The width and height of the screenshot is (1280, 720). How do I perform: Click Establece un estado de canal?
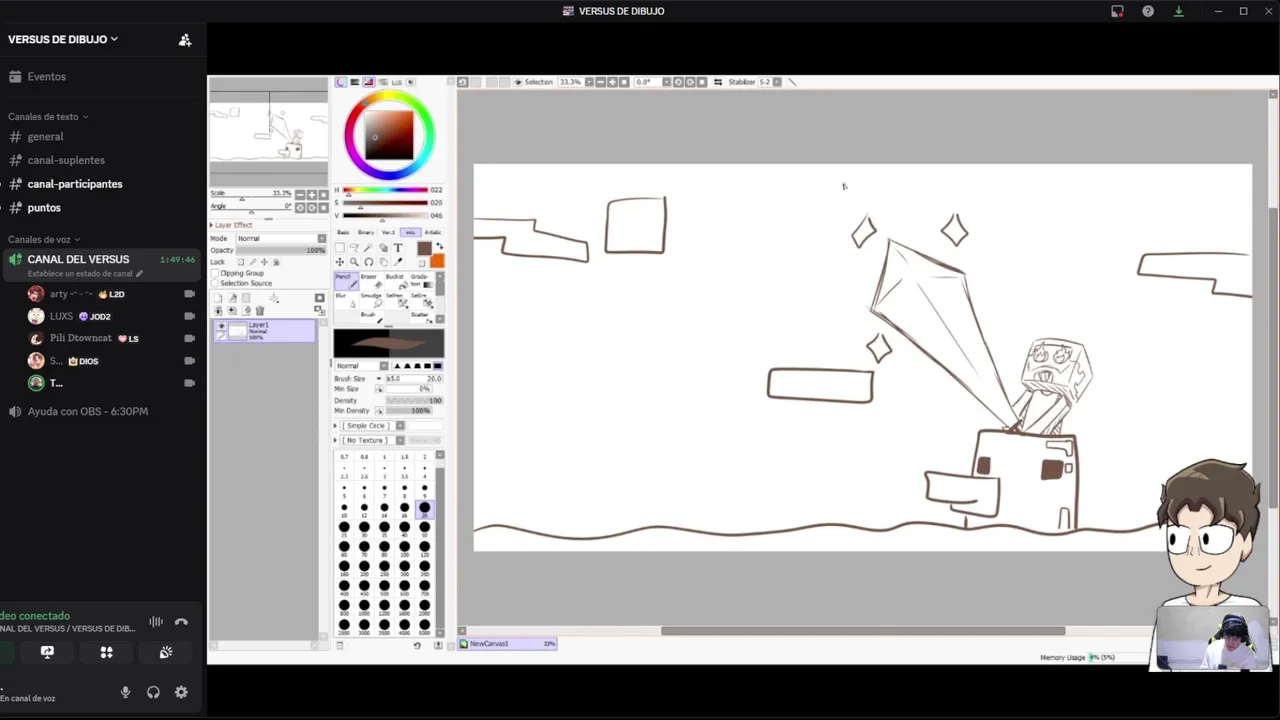coord(85,274)
